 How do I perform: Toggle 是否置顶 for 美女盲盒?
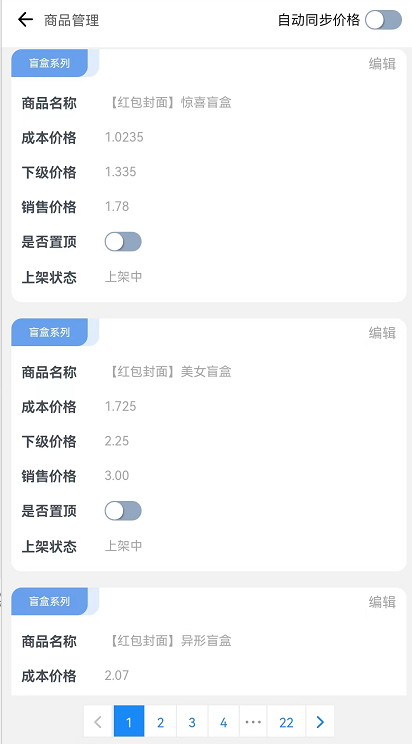pyautogui.click(x=123, y=511)
